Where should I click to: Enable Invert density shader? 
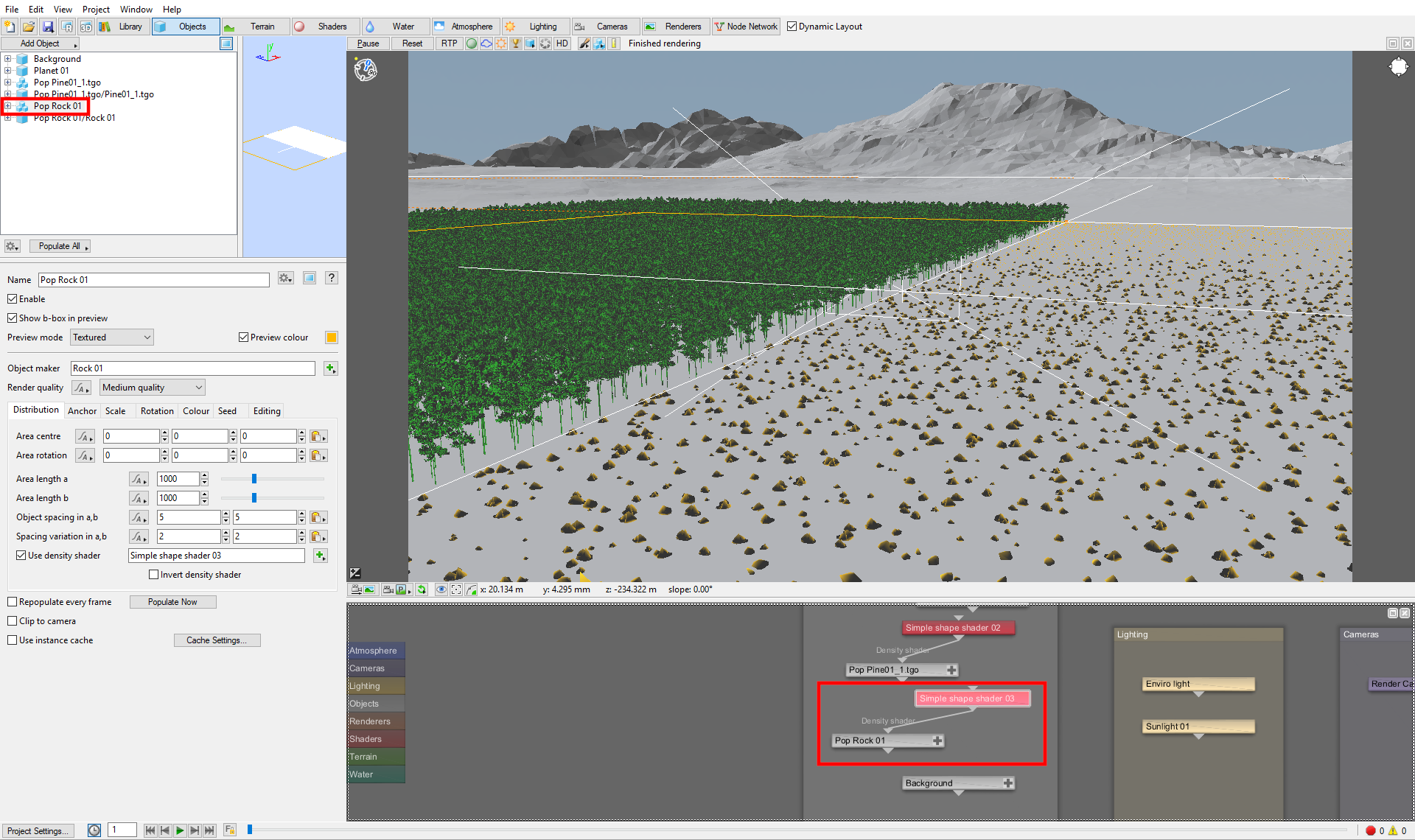coord(153,575)
